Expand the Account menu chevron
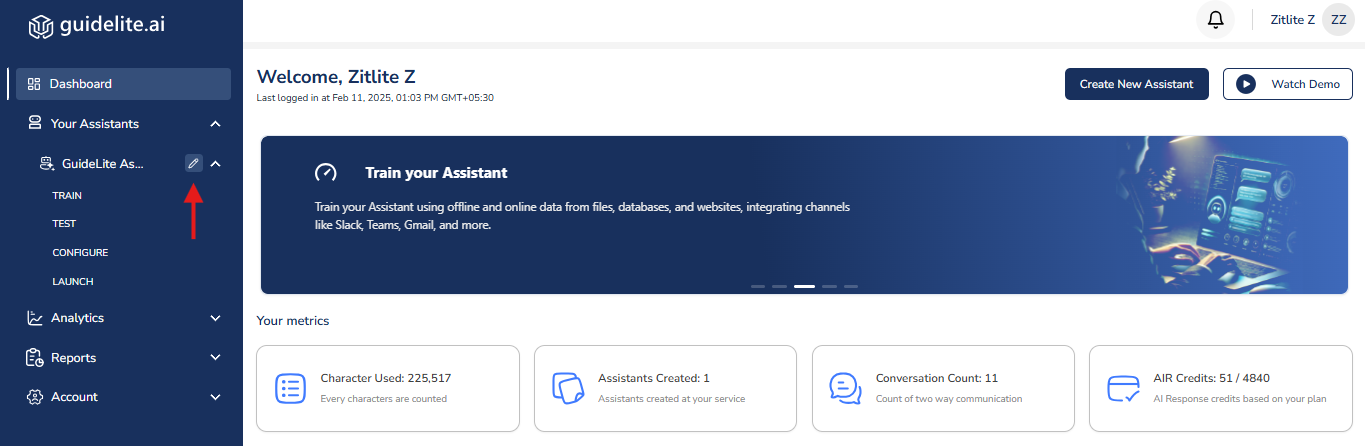 pos(215,397)
